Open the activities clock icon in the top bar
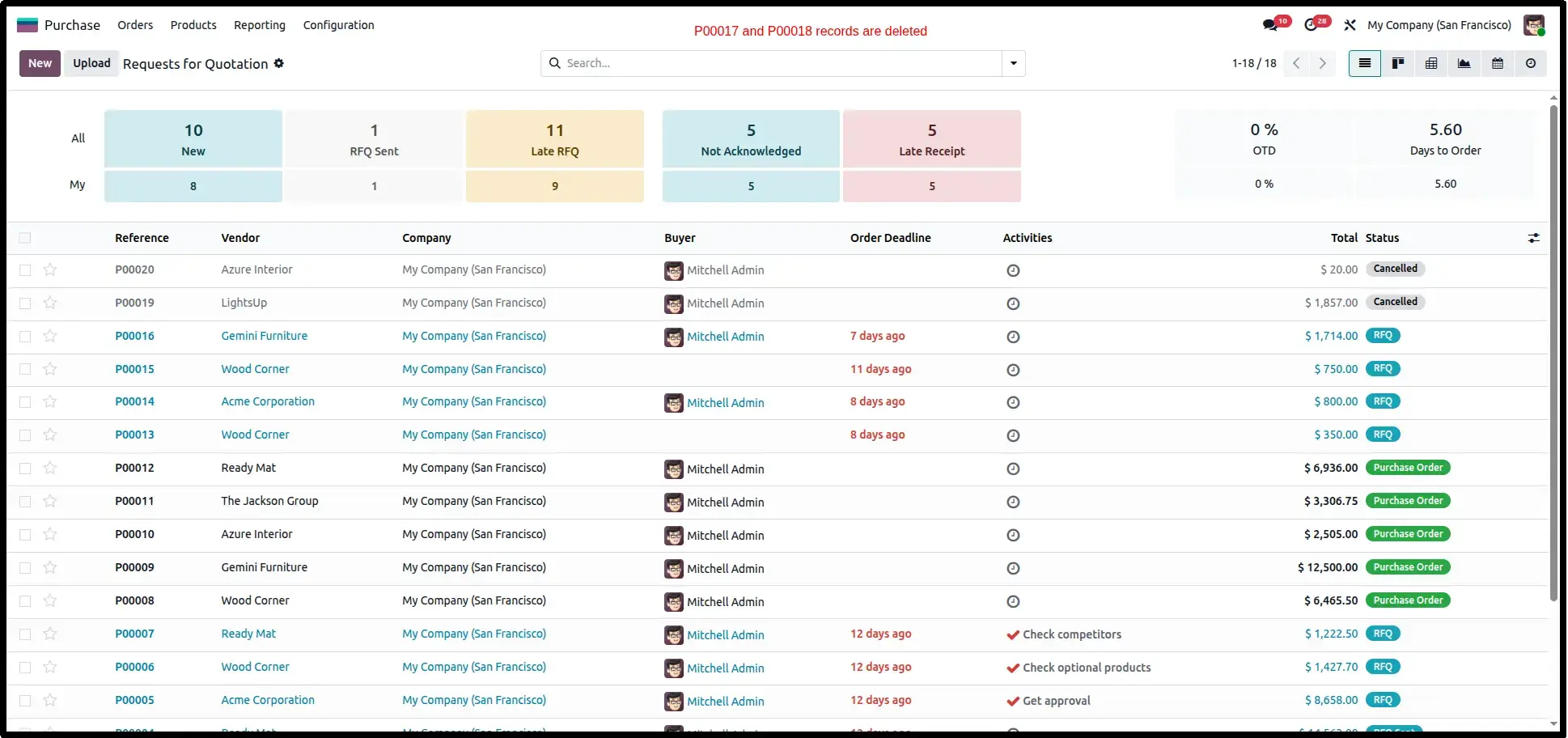The width and height of the screenshot is (1568, 738). (x=1311, y=25)
